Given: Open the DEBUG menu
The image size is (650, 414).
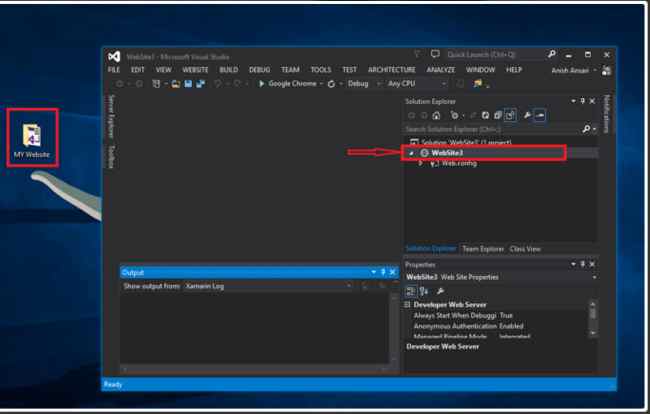Looking at the screenshot, I should 260,70.
